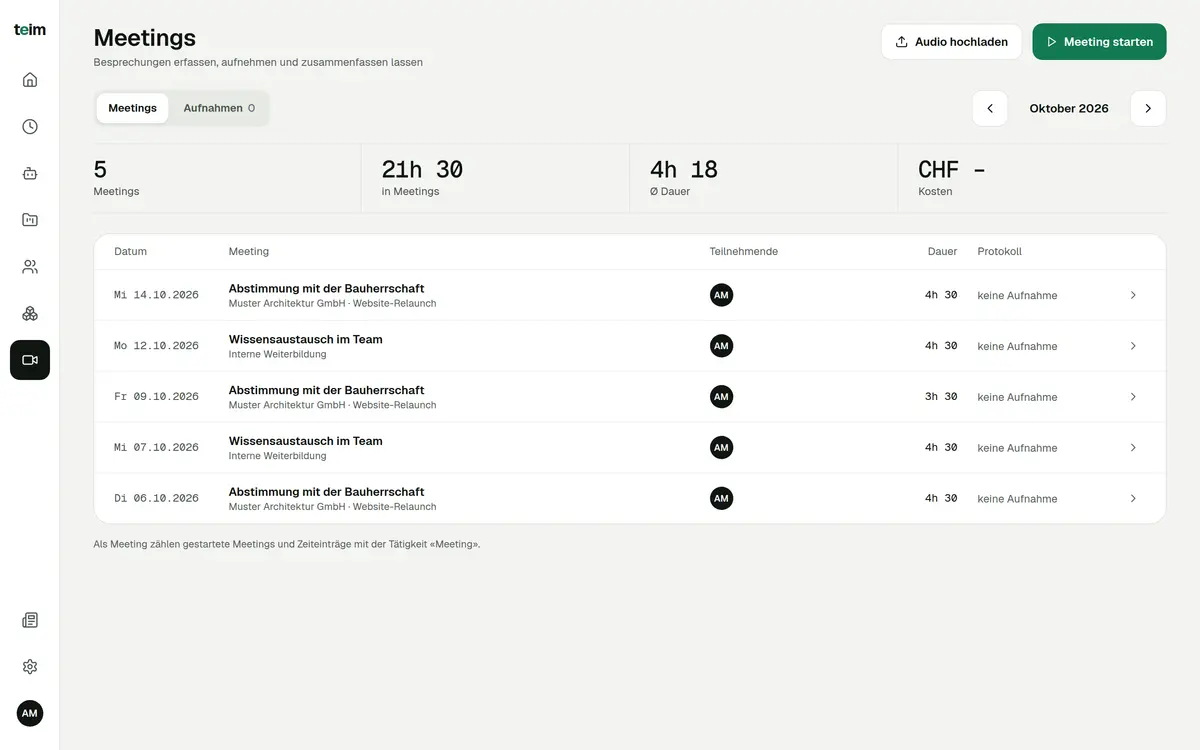Open details chevron for 07.10.2026 meeting
Image resolution: width=1200 pixels, height=750 pixels.
pos(1133,448)
